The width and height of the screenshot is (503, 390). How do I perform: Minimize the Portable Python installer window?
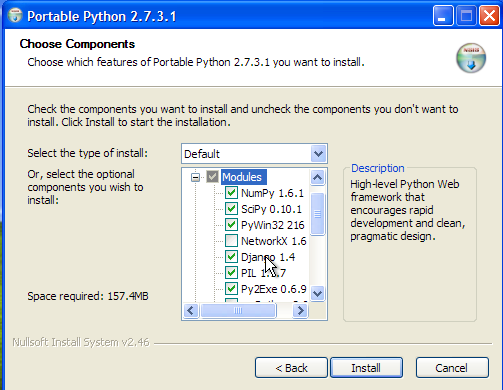(x=442, y=16)
